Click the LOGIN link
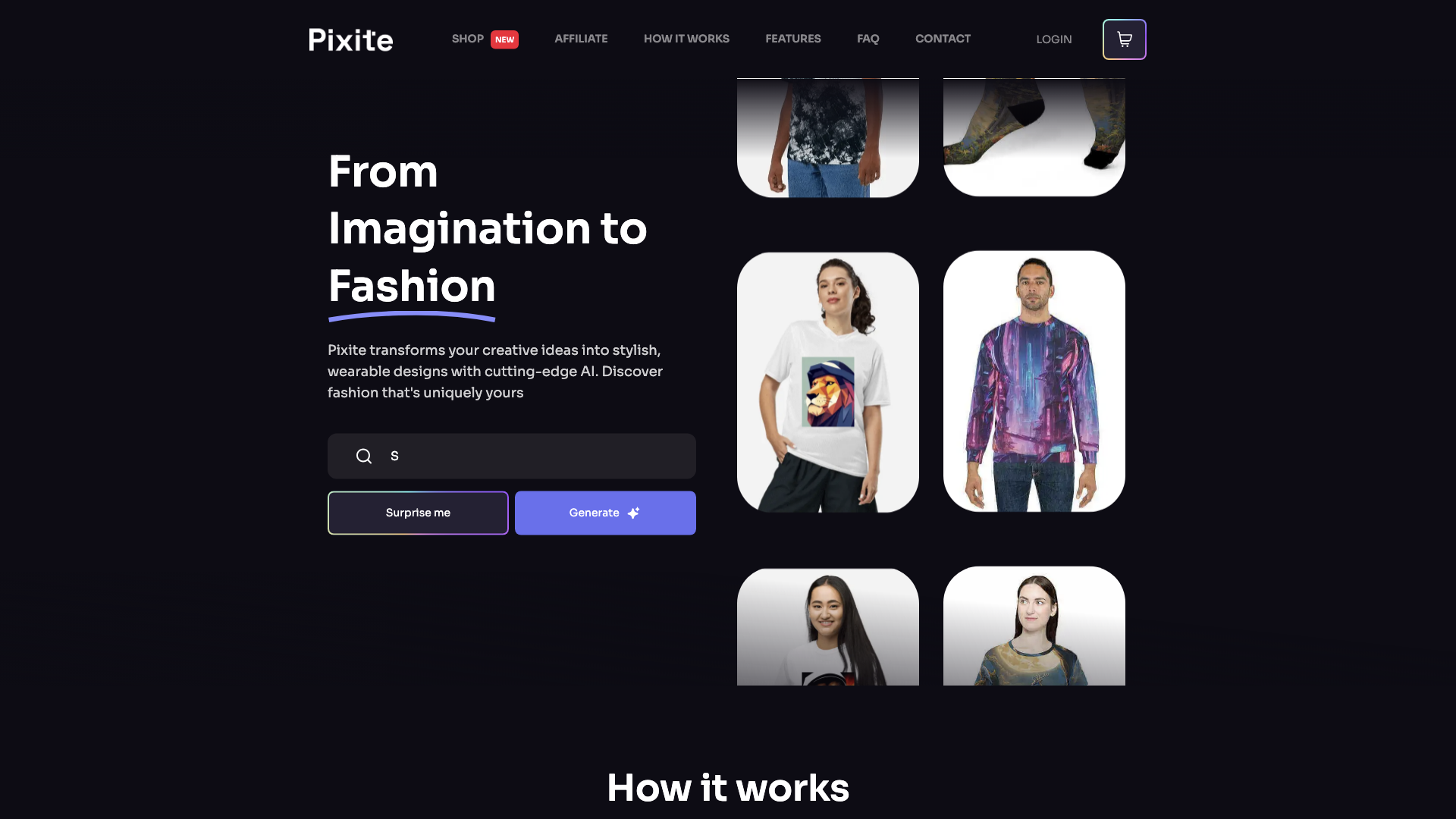The height and width of the screenshot is (819, 1456). pyautogui.click(x=1053, y=39)
